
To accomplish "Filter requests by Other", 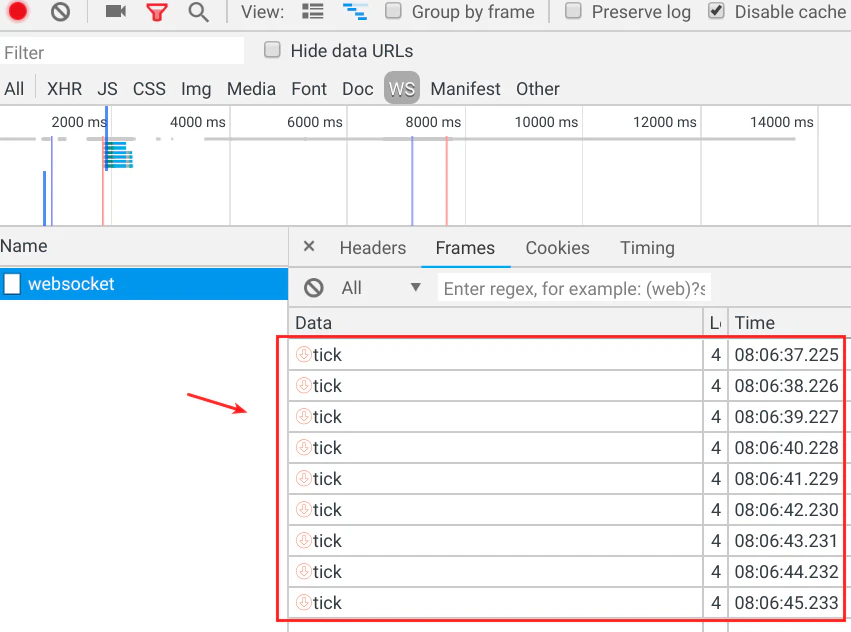I will point(538,89).
